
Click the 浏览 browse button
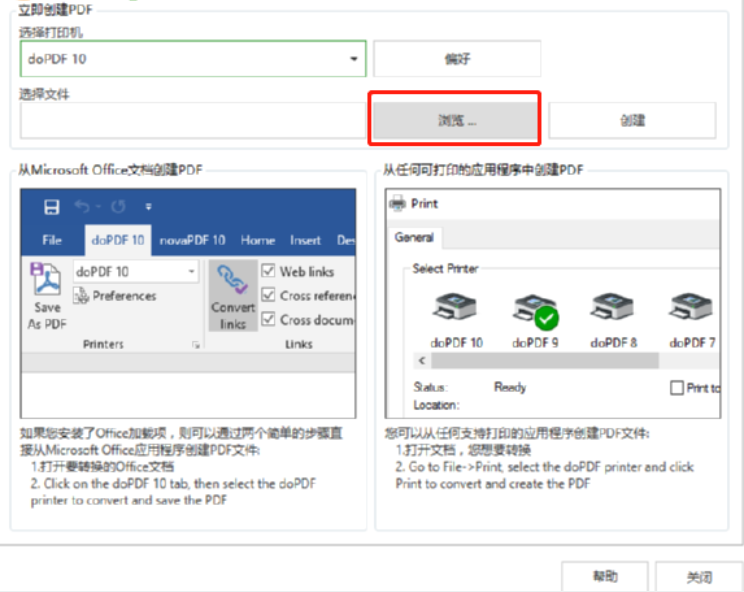[455, 120]
